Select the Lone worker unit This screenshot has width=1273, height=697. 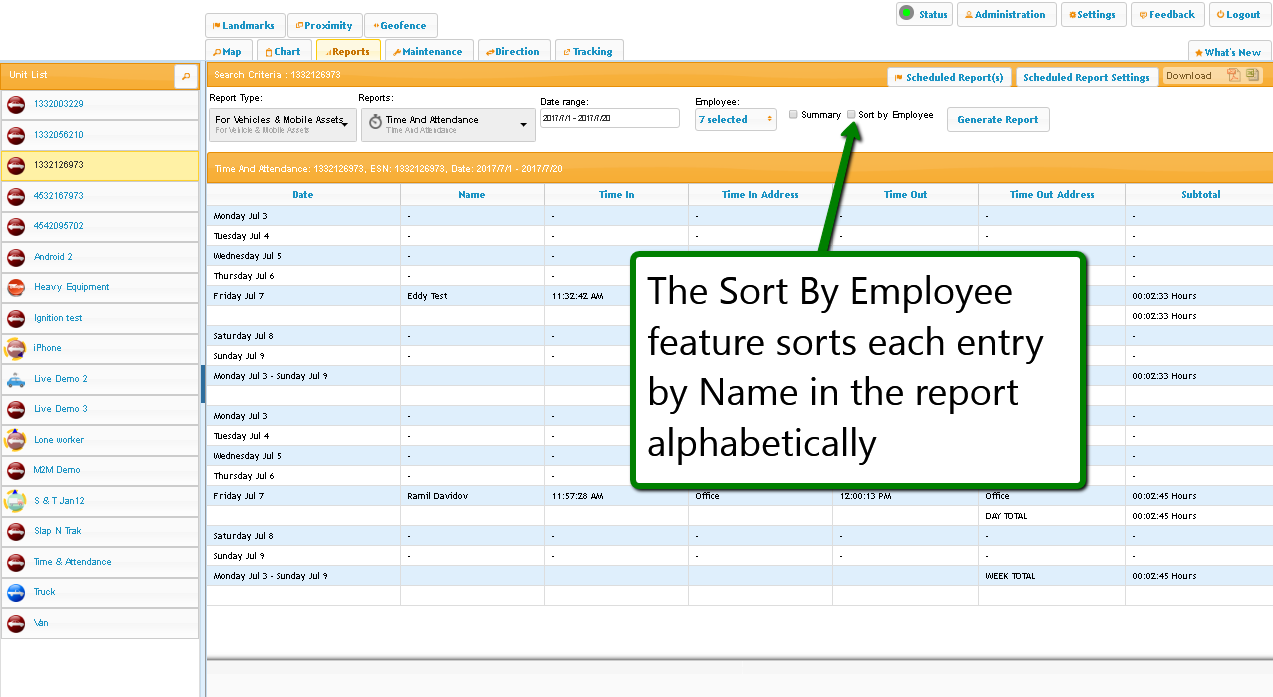click(x=59, y=440)
